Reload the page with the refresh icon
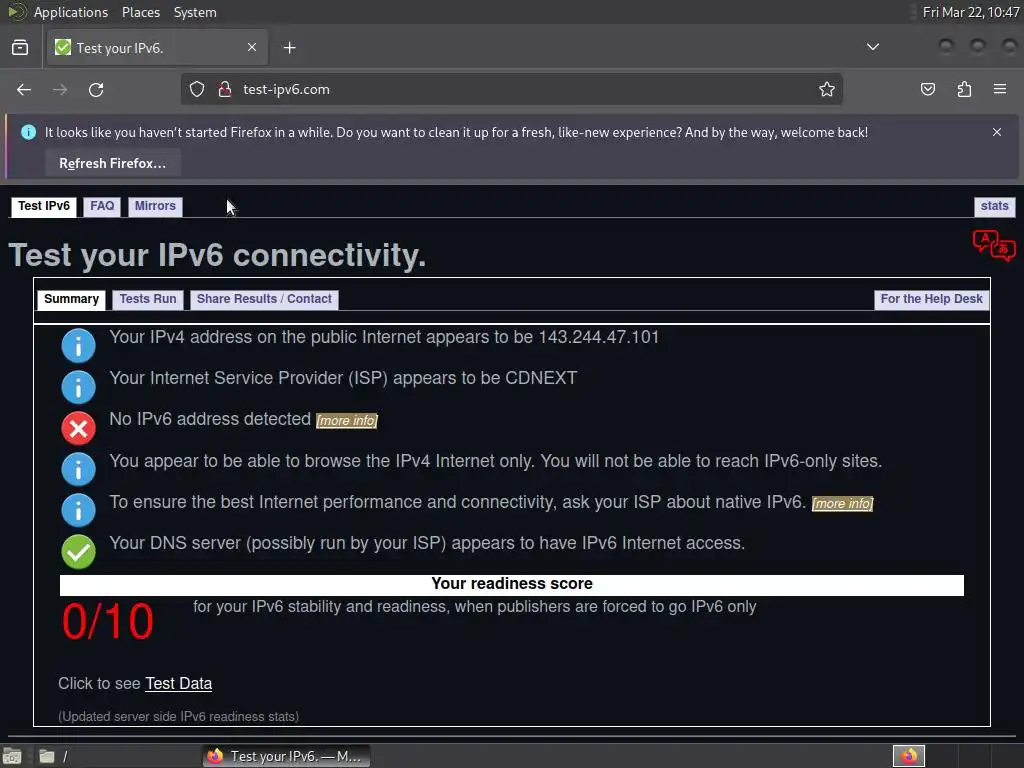Viewport: 1024px width, 768px height. pyautogui.click(x=96, y=89)
